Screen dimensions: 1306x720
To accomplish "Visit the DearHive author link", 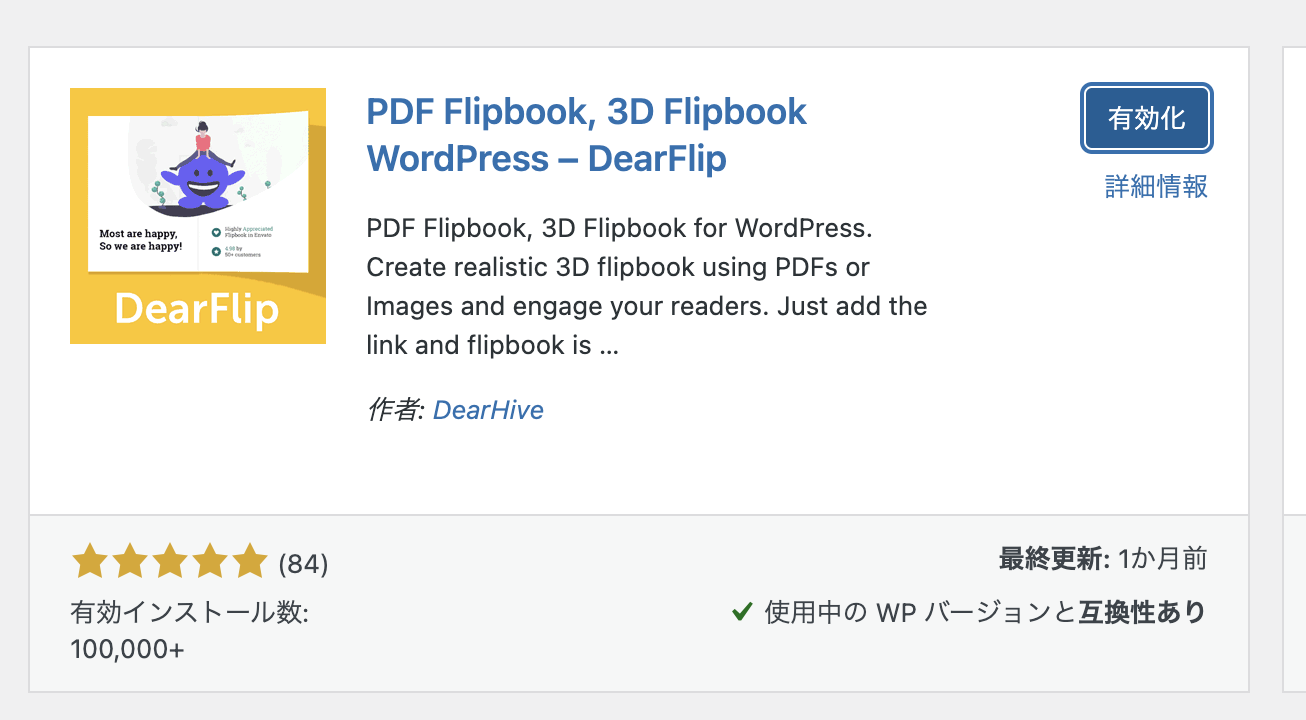I will pos(488,410).
